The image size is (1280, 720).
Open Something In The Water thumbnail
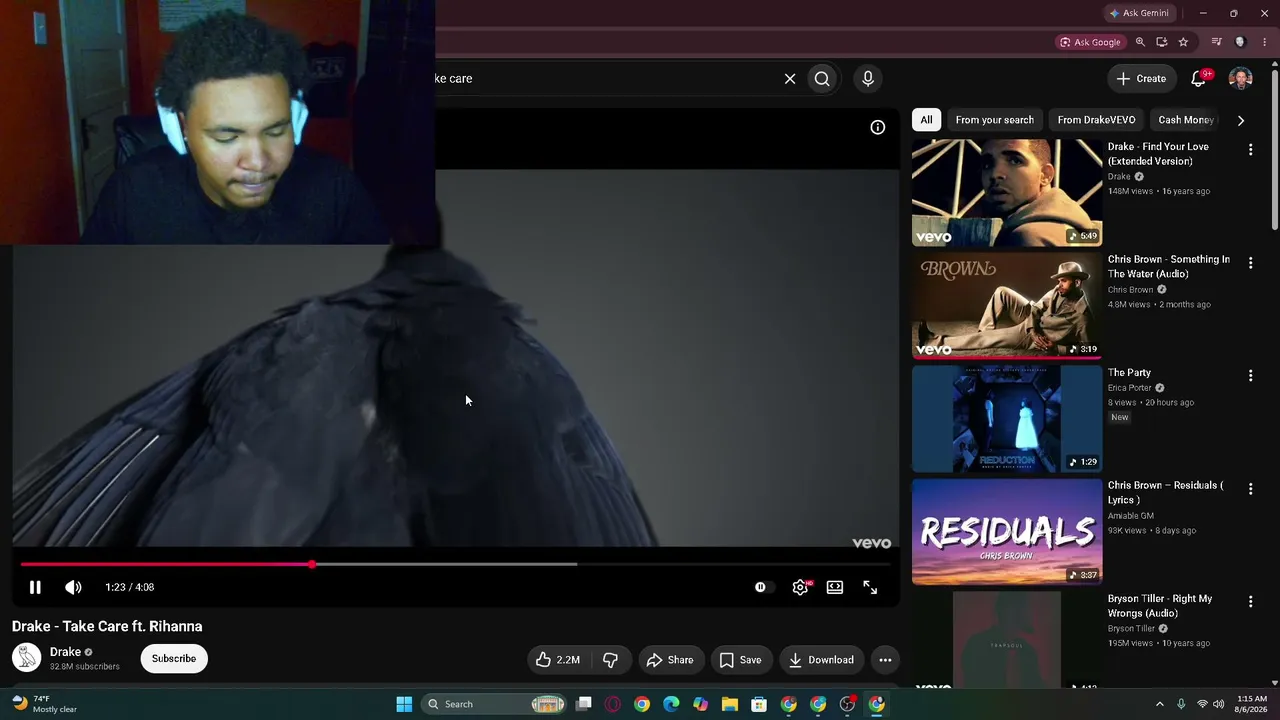(1007, 305)
